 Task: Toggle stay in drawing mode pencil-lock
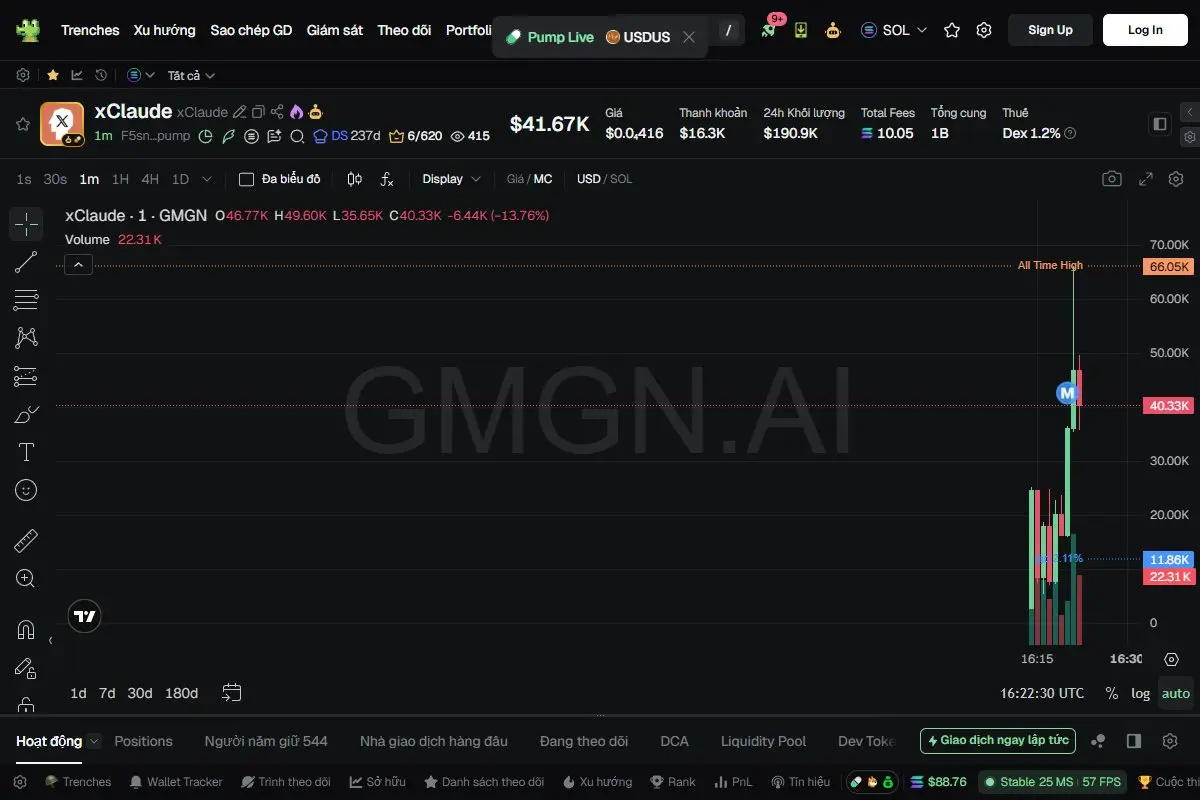[x=26, y=668]
